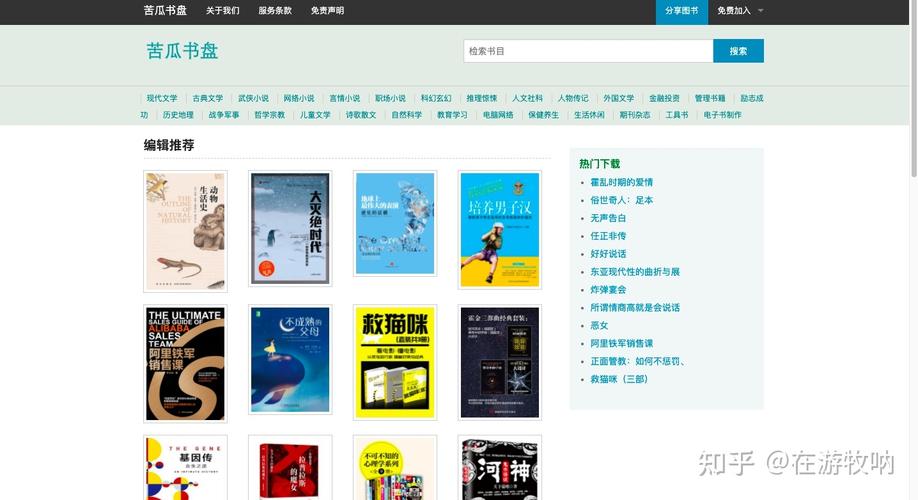Browse the 科幻玄幻 category
918x500 pixels.
click(436, 98)
